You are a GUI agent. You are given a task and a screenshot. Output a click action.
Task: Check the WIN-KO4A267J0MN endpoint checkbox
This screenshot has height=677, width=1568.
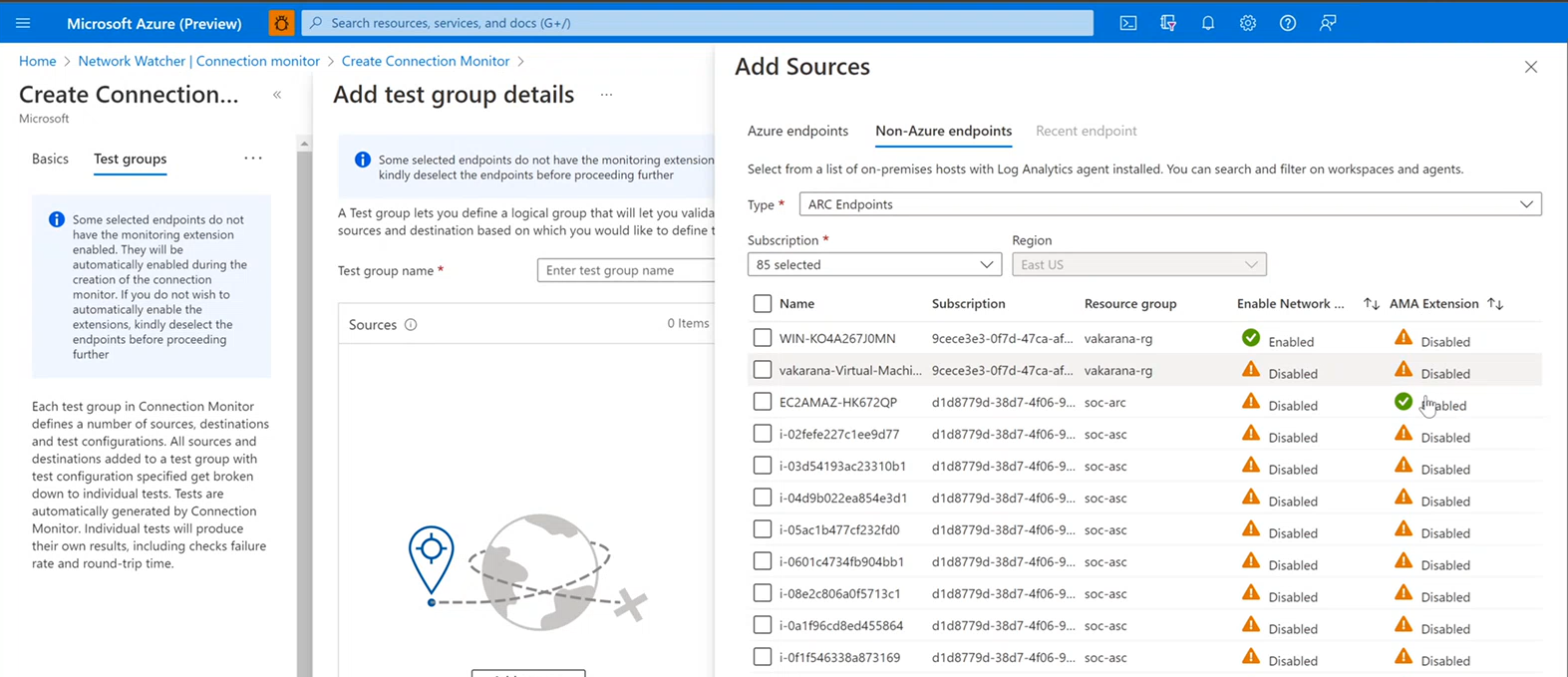tap(763, 338)
